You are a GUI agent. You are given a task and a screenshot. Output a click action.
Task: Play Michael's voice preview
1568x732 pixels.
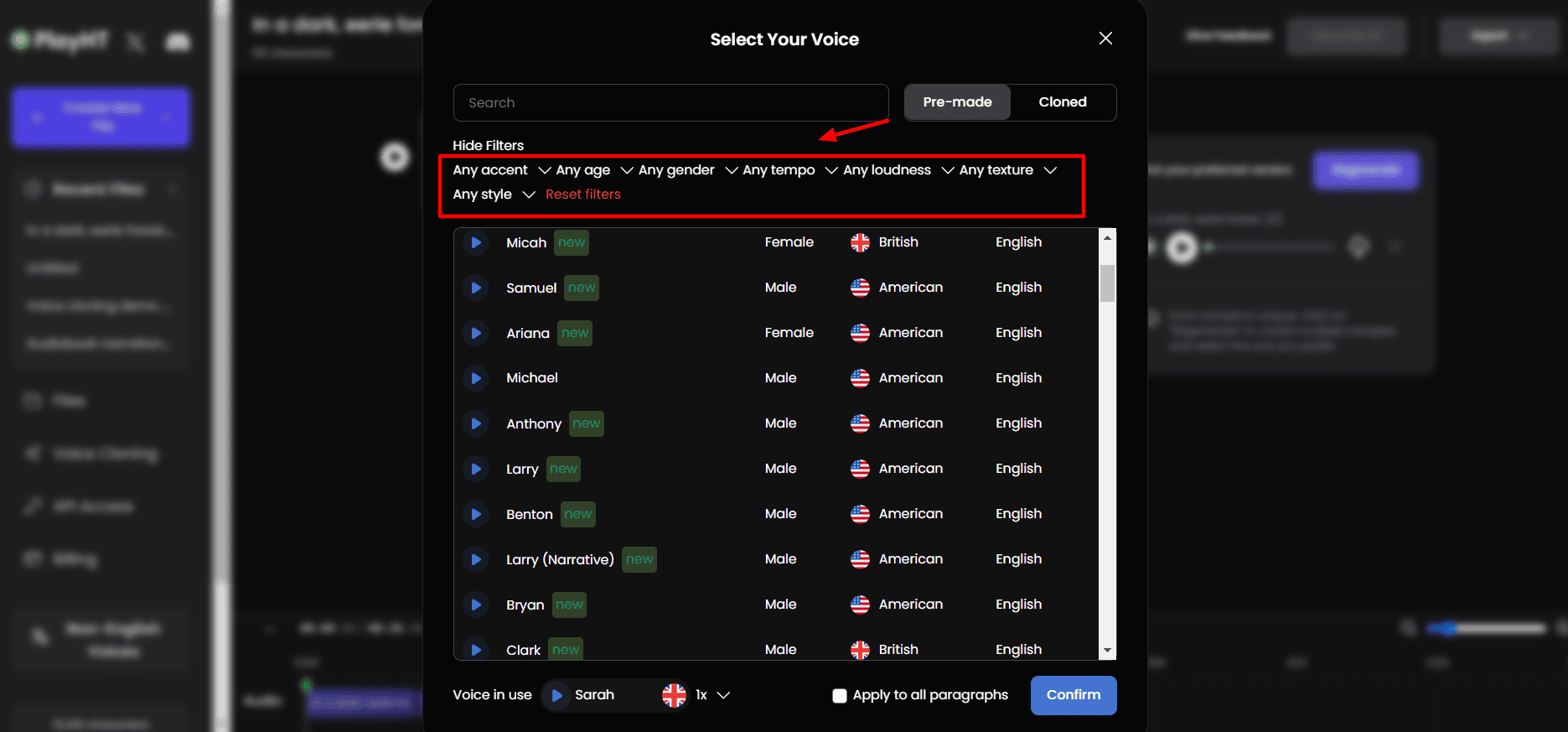point(475,378)
